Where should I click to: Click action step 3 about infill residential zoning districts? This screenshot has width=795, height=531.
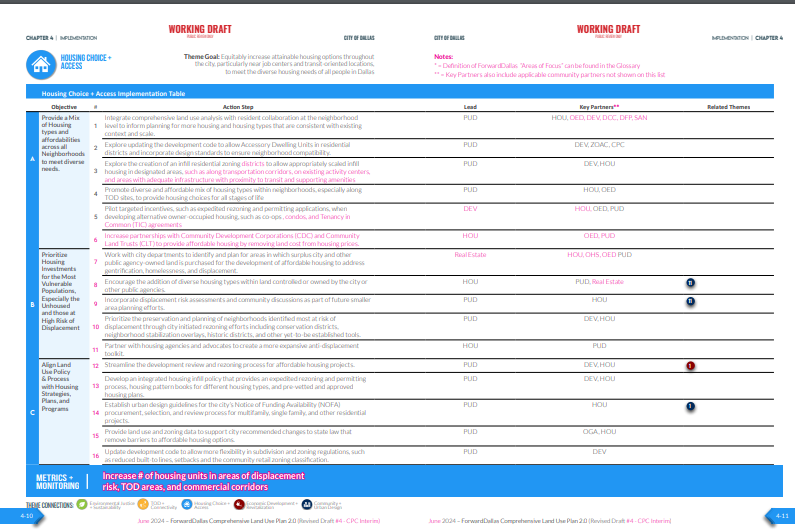[237, 172]
